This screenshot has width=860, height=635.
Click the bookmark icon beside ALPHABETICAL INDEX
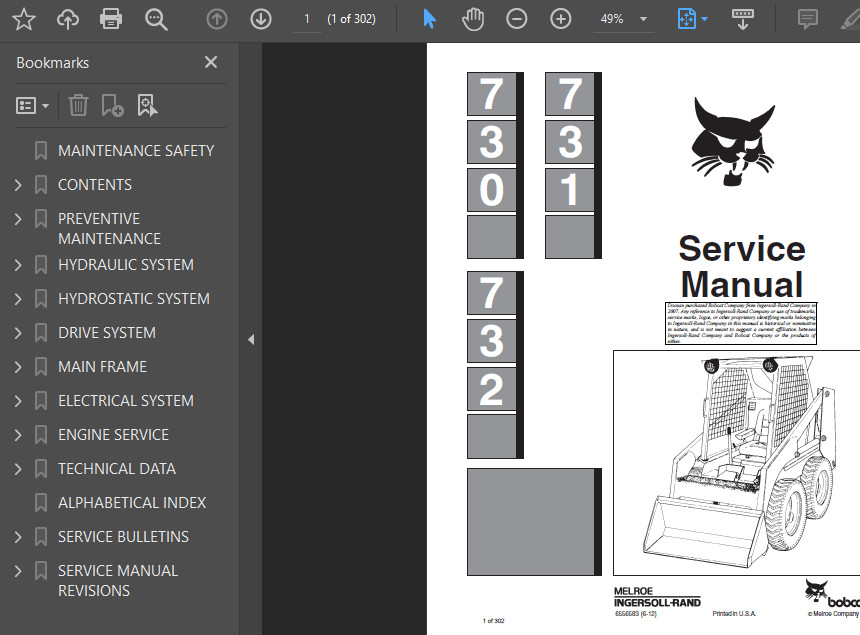point(41,503)
